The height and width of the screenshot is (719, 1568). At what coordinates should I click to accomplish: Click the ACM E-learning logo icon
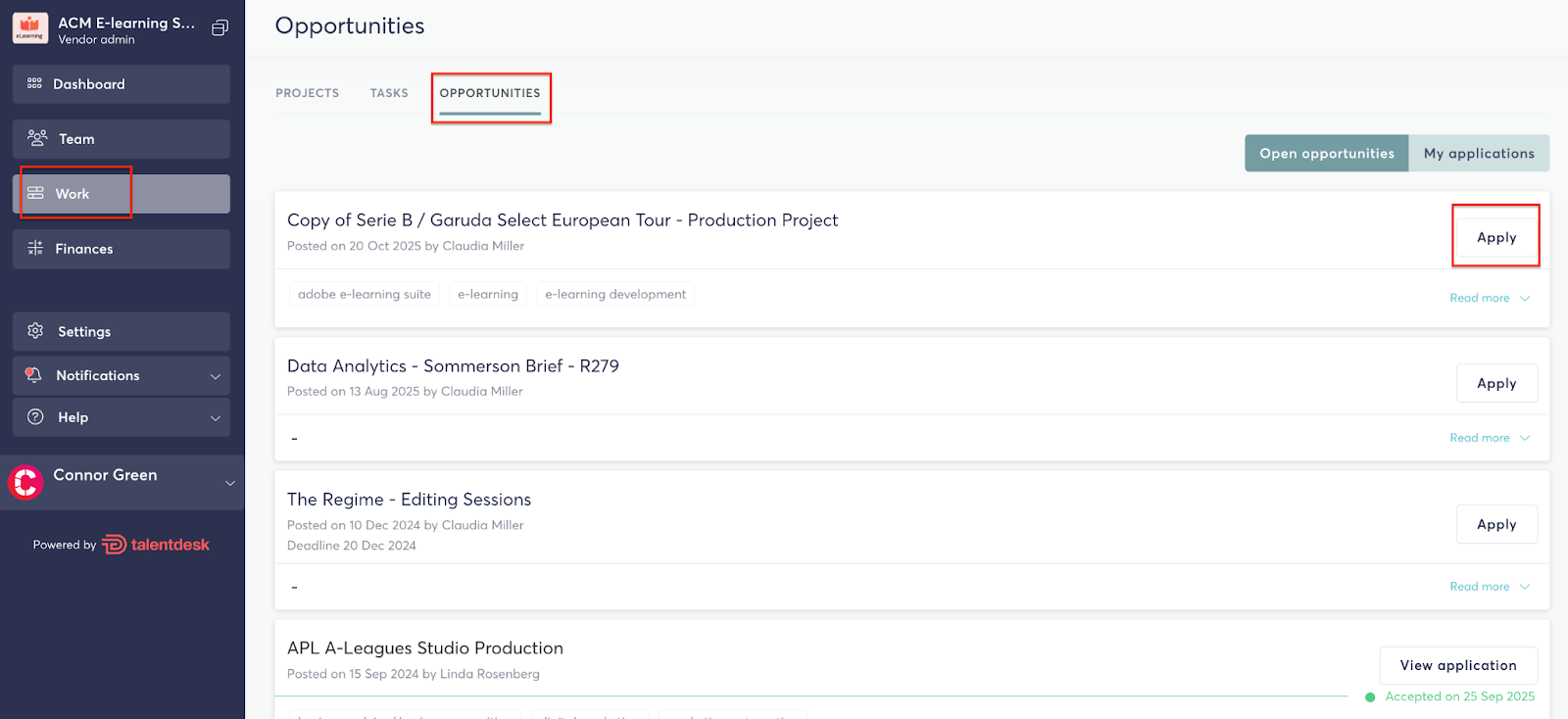(30, 28)
